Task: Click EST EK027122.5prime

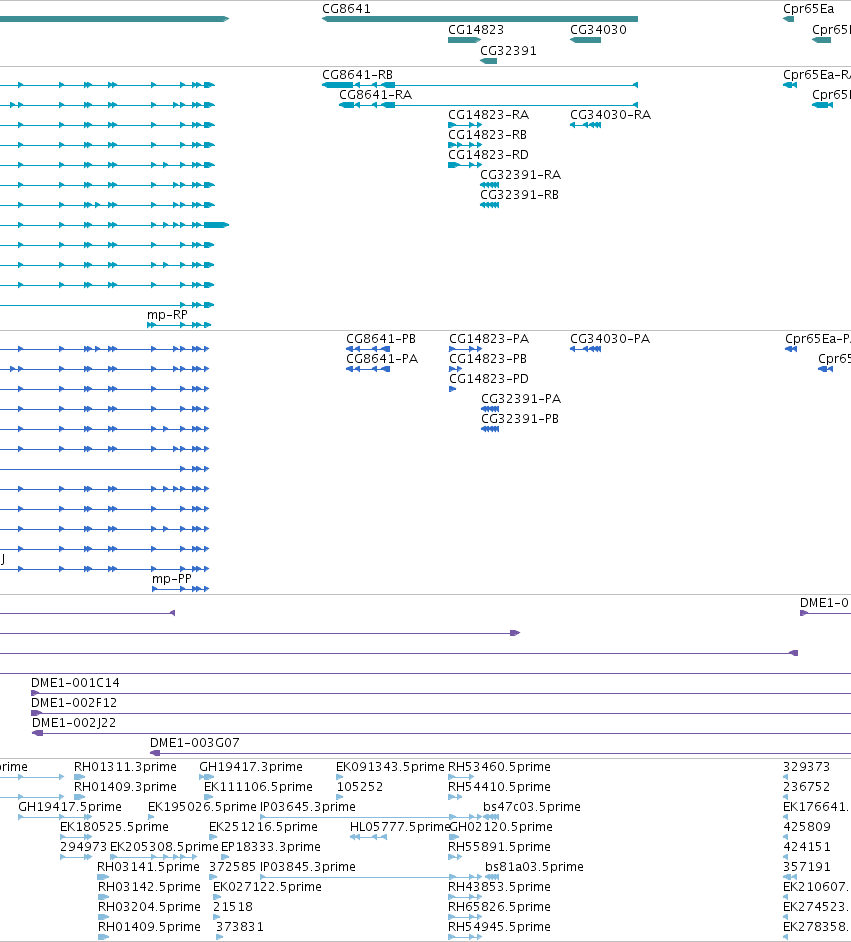Action: (267, 887)
